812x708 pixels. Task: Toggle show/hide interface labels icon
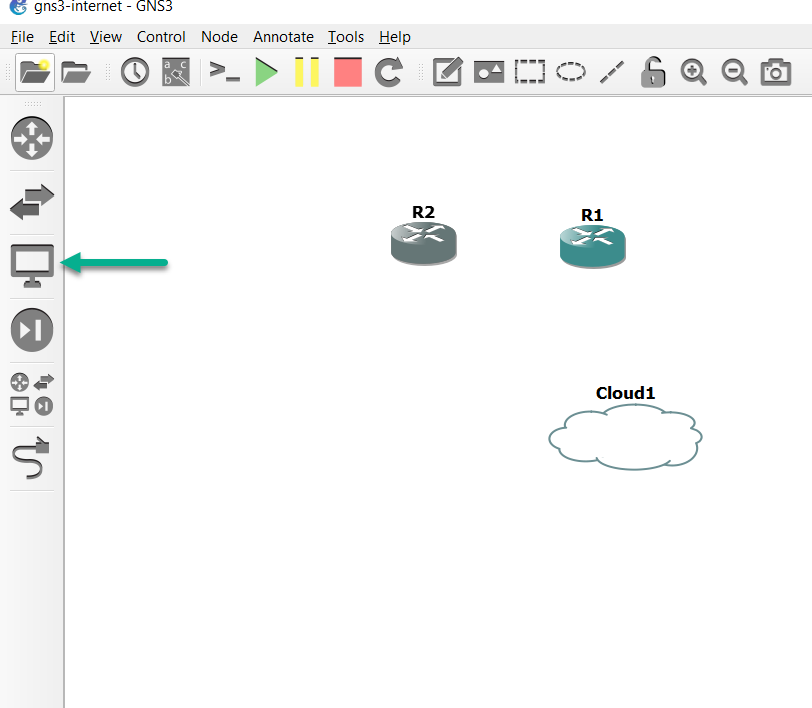coord(176,72)
